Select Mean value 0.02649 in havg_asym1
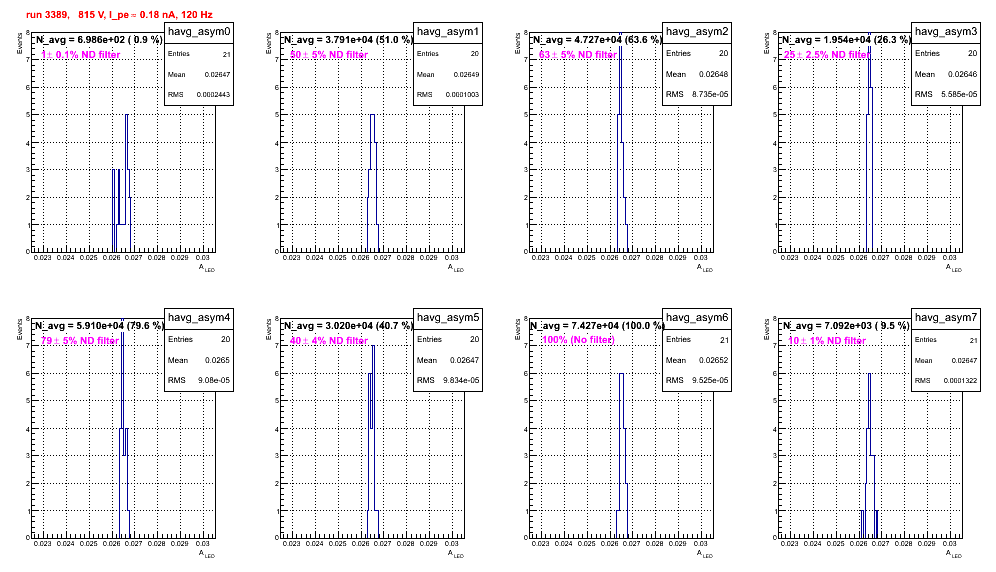 [466, 74]
